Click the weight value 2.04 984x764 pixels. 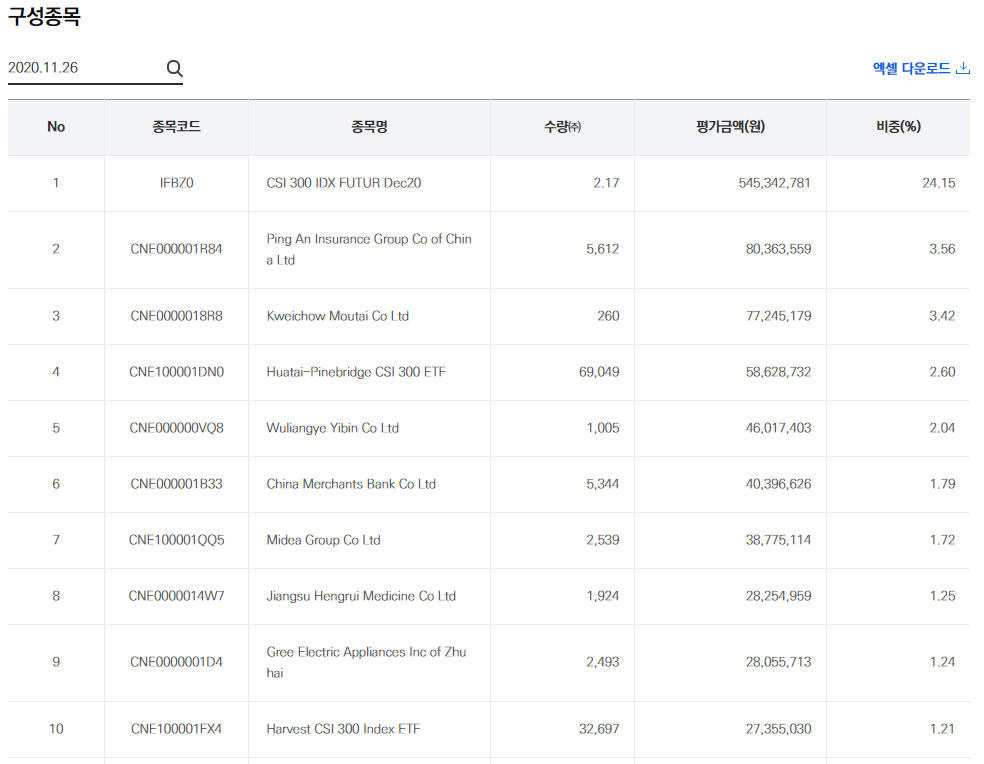coord(942,428)
